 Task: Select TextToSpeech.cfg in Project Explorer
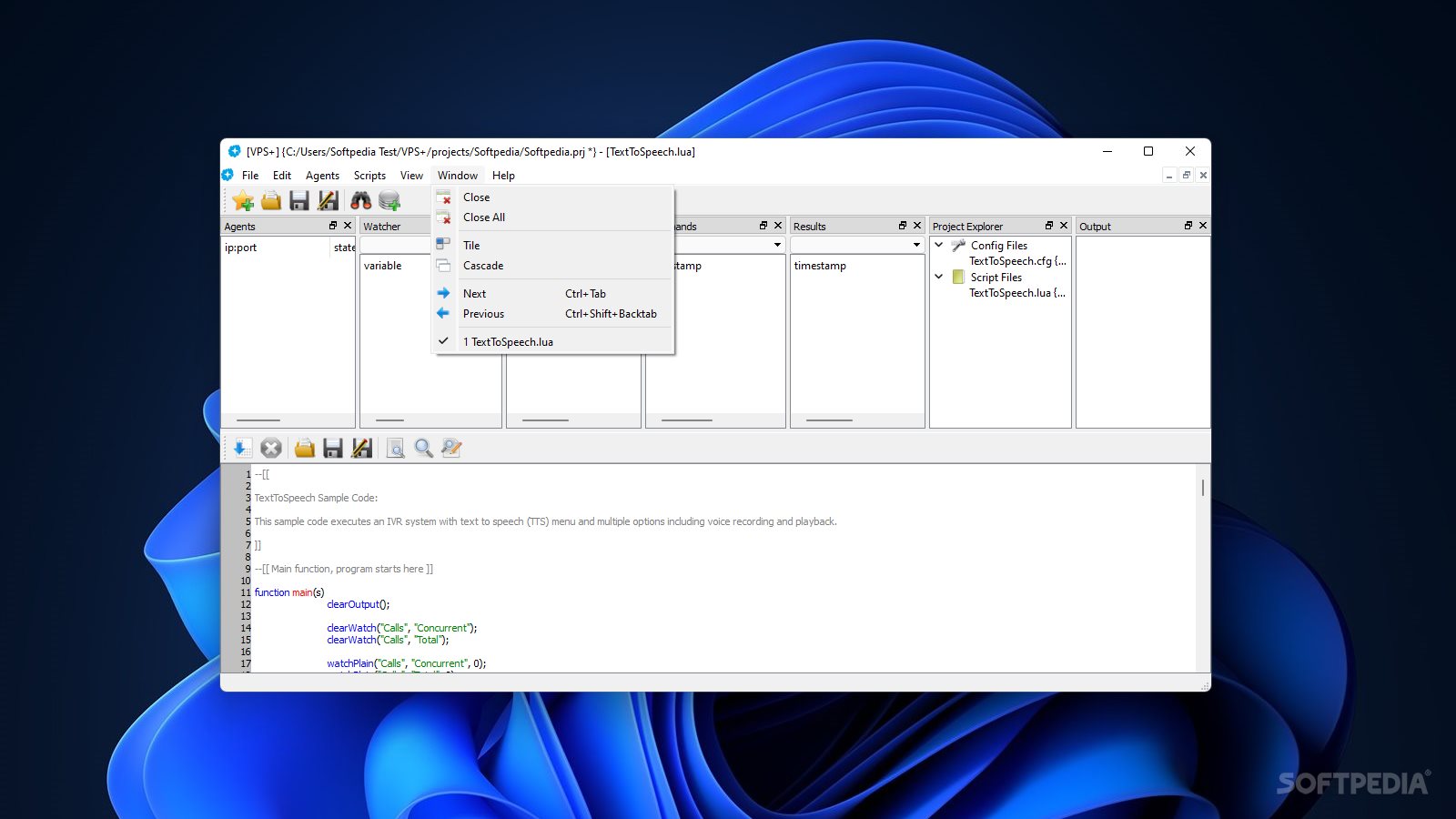tap(1017, 261)
